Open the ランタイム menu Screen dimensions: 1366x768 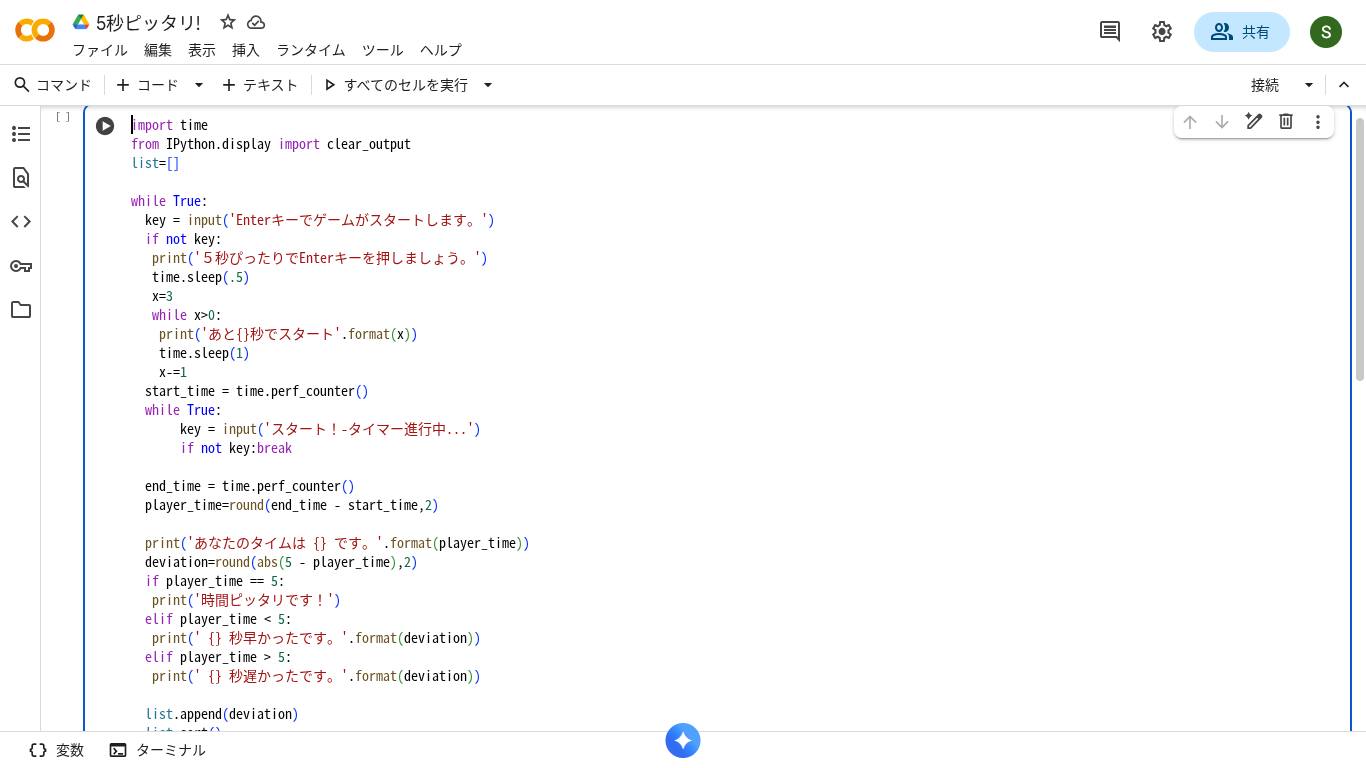pos(311,50)
